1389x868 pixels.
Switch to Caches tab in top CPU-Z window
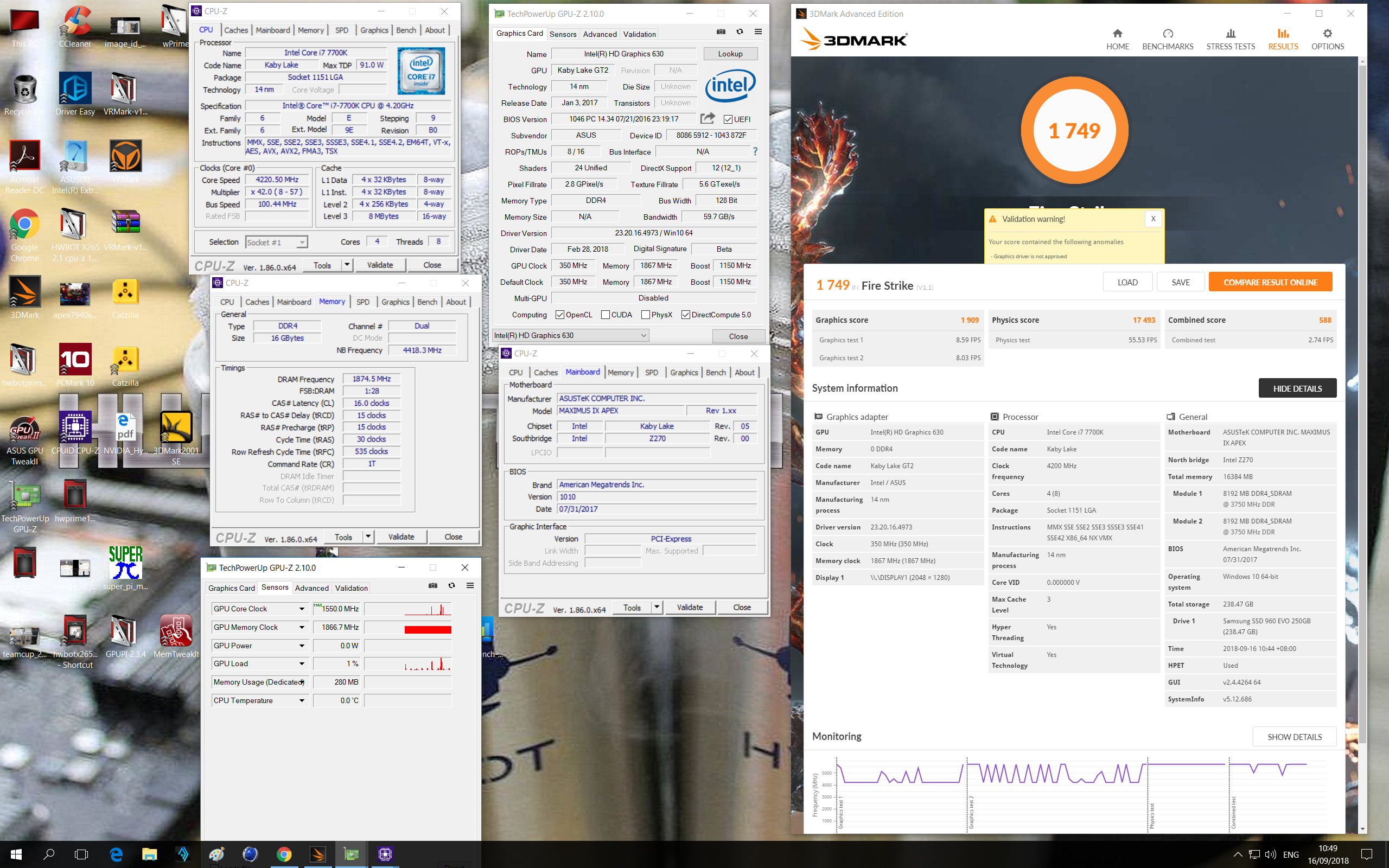coord(236,30)
